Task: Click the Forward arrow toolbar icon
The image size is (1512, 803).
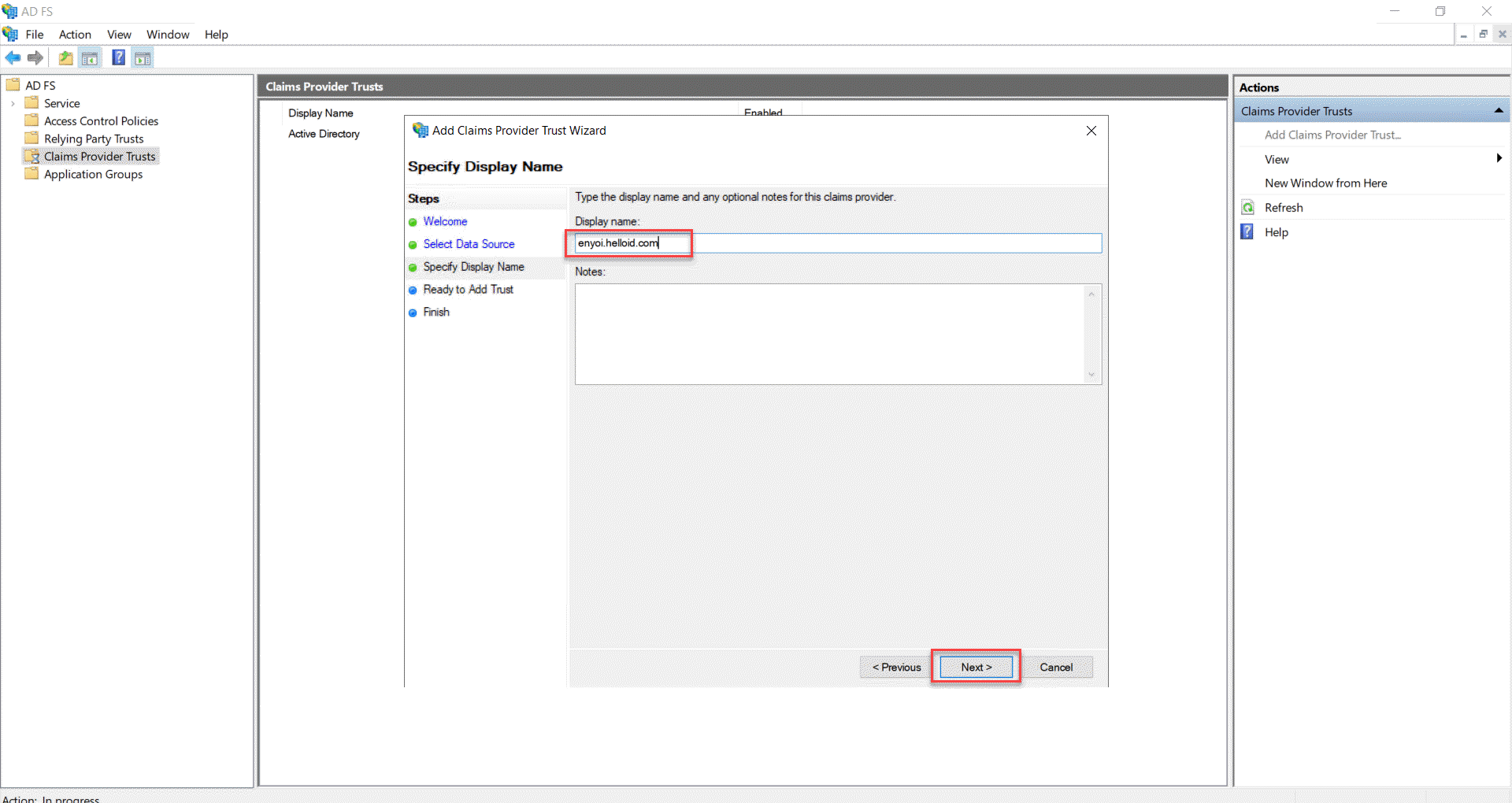Action: point(35,58)
